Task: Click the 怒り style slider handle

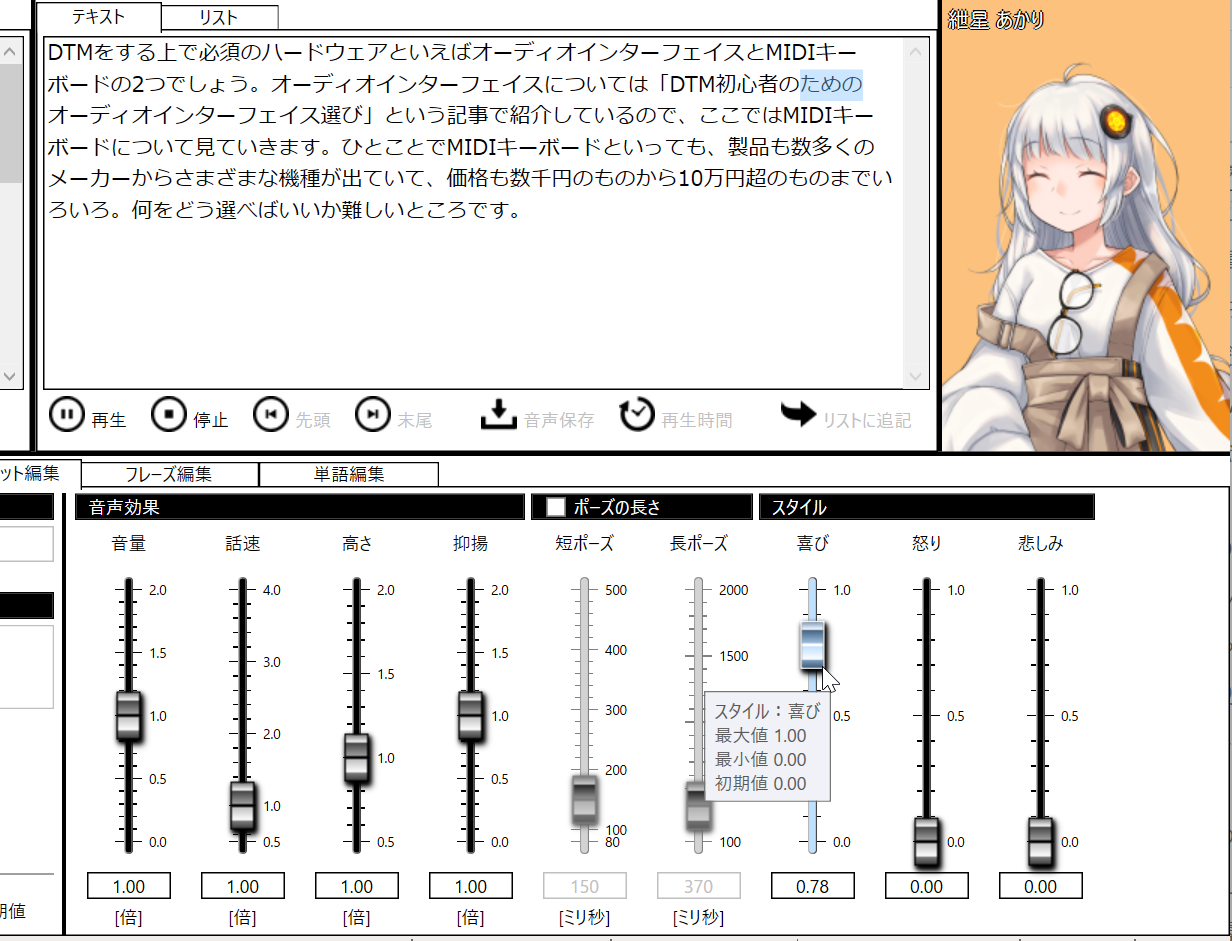Action: click(x=927, y=842)
